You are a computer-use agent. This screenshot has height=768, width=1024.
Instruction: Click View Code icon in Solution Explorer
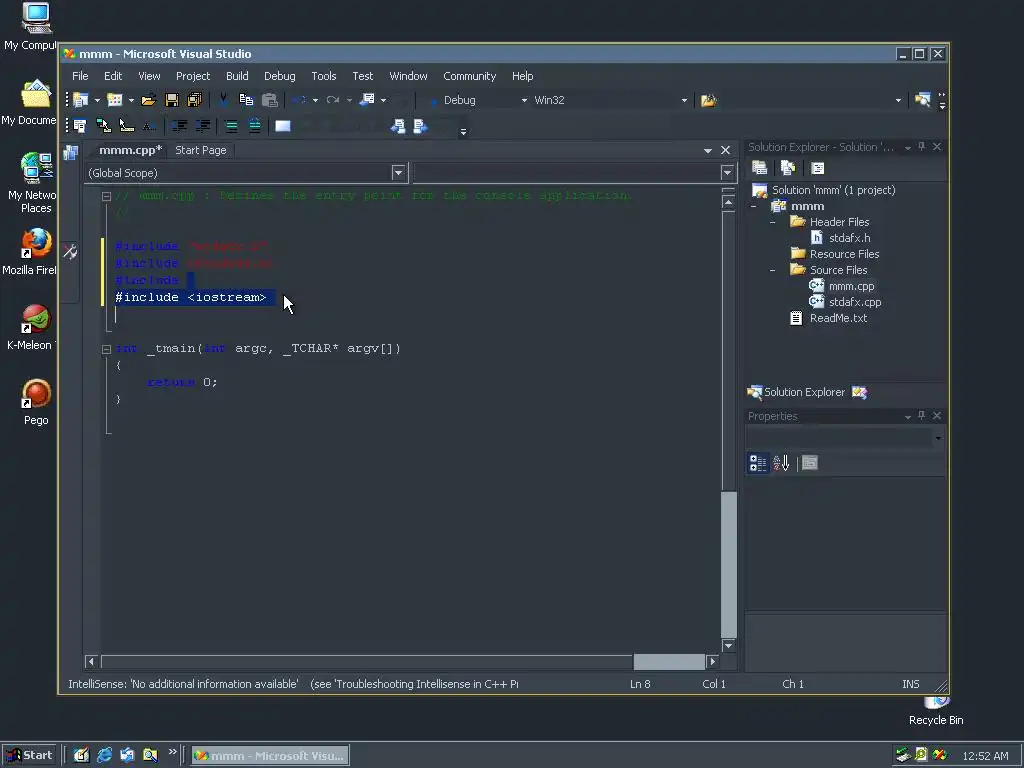[818, 168]
